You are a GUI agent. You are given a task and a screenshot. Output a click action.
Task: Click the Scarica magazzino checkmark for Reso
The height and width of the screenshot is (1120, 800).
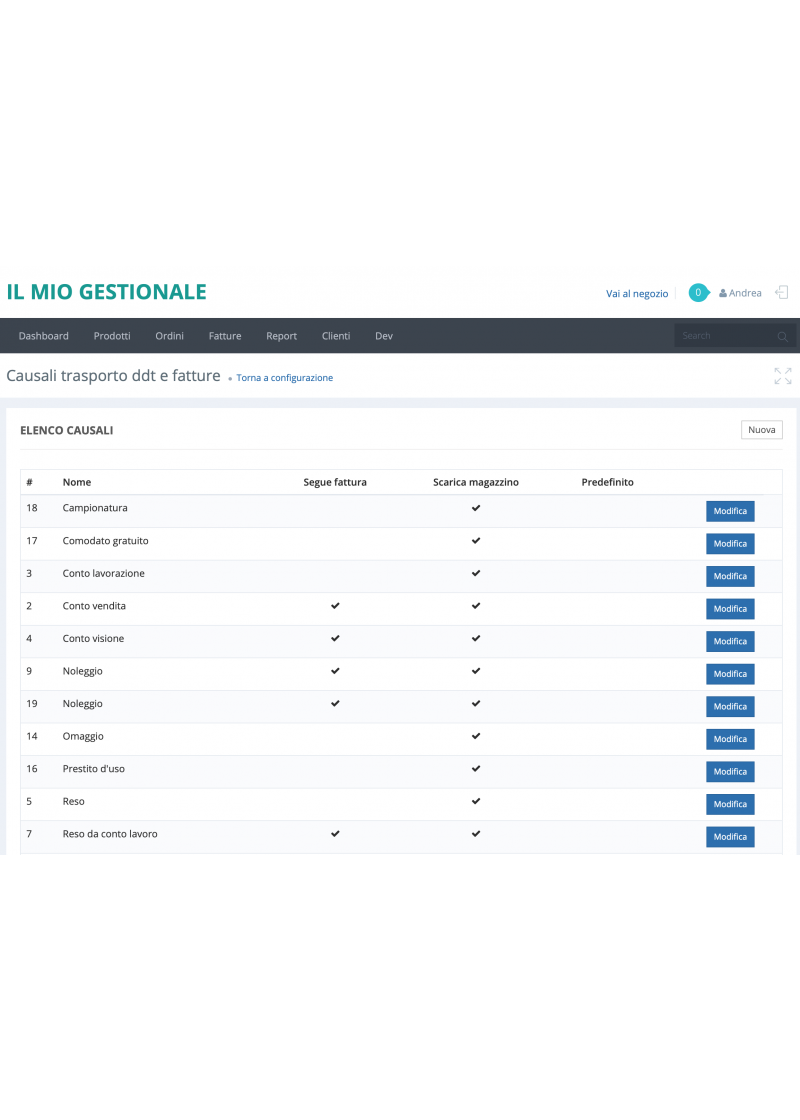click(x=476, y=801)
